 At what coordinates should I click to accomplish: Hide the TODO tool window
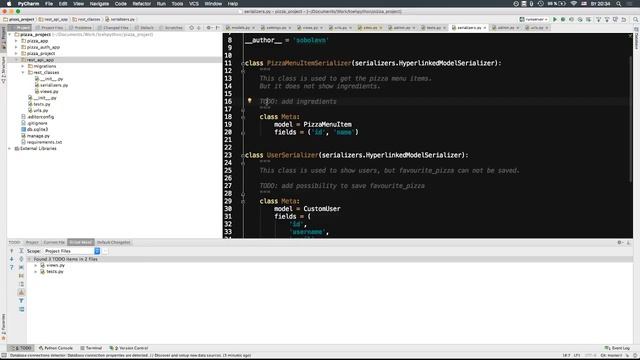[629, 242]
